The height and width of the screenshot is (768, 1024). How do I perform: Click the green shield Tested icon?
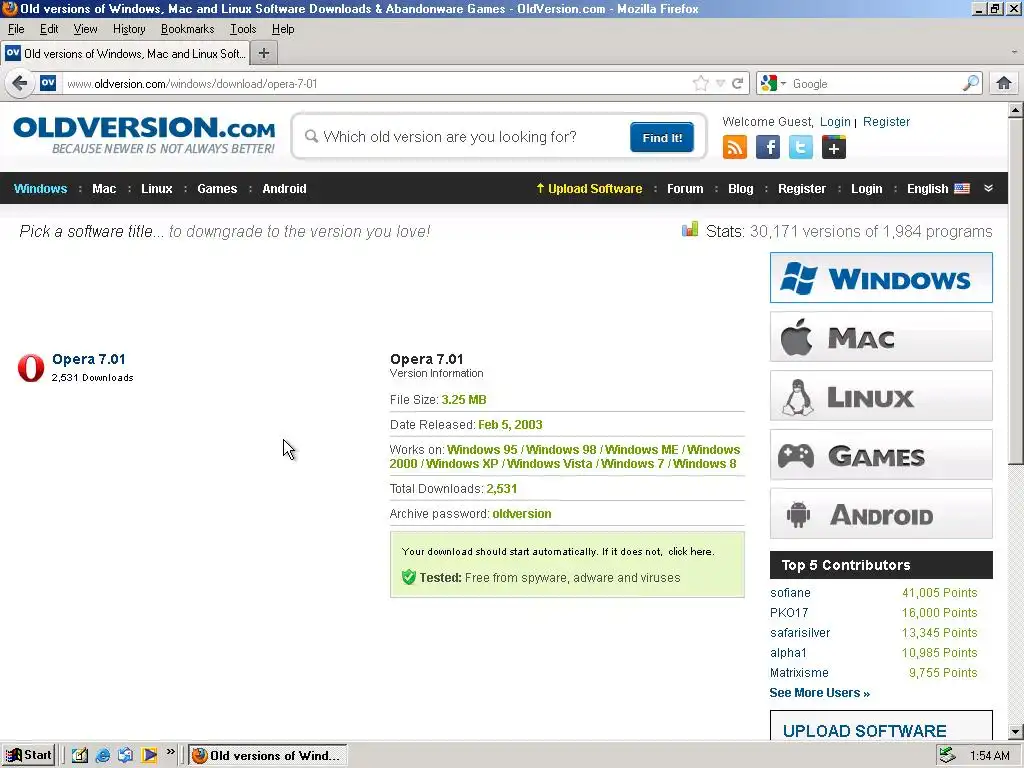pos(409,577)
